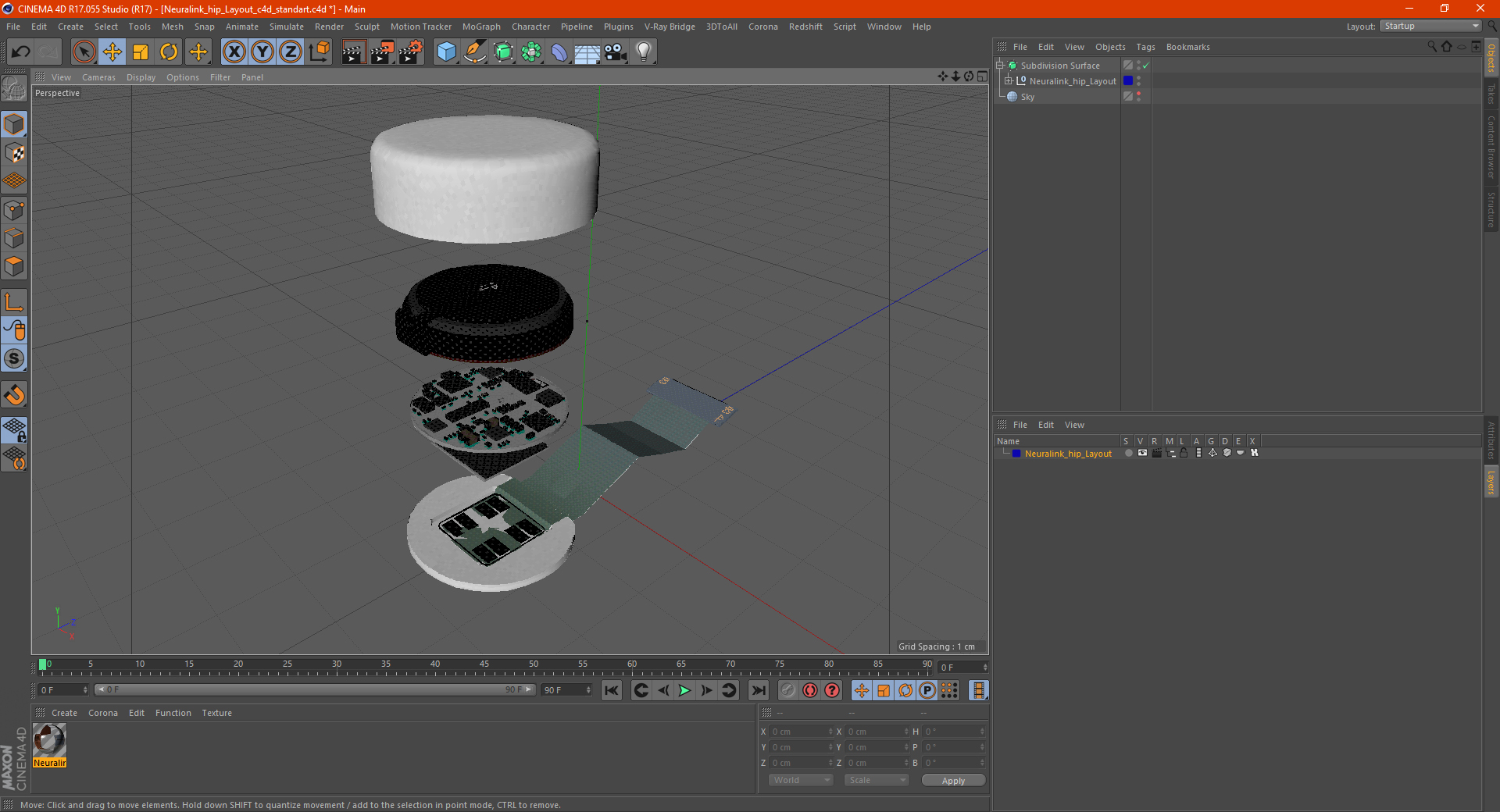Toggle Sky visibility dots
This screenshot has width=1500, height=812.
point(1138,97)
